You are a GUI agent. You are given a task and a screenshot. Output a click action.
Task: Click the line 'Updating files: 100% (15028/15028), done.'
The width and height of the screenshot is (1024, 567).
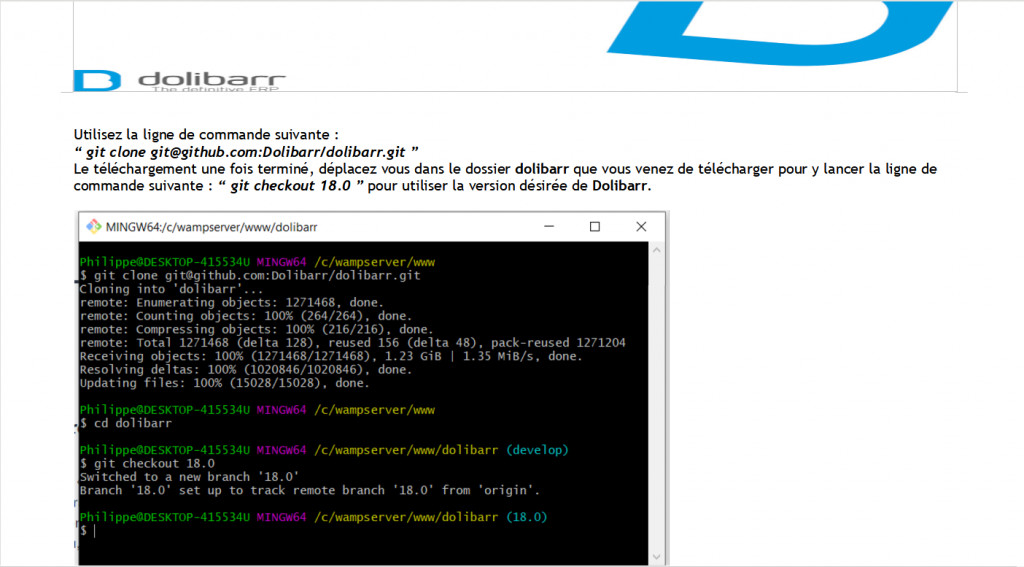[225, 383]
